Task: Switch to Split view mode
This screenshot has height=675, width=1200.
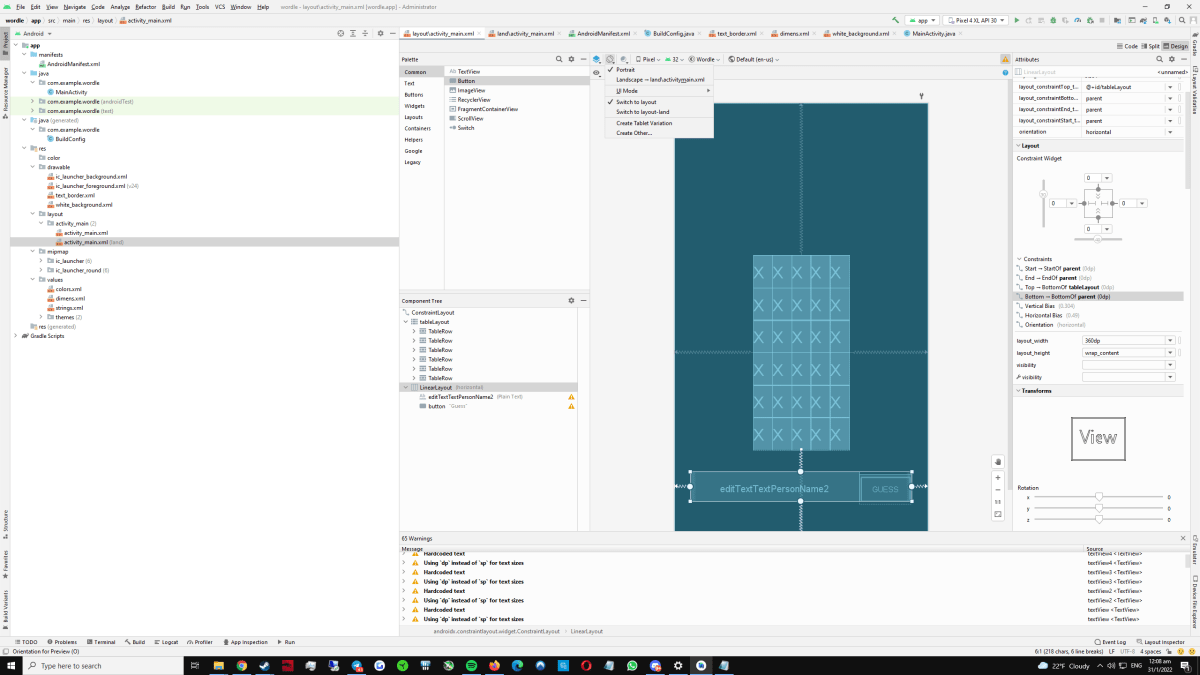Action: (1151, 46)
